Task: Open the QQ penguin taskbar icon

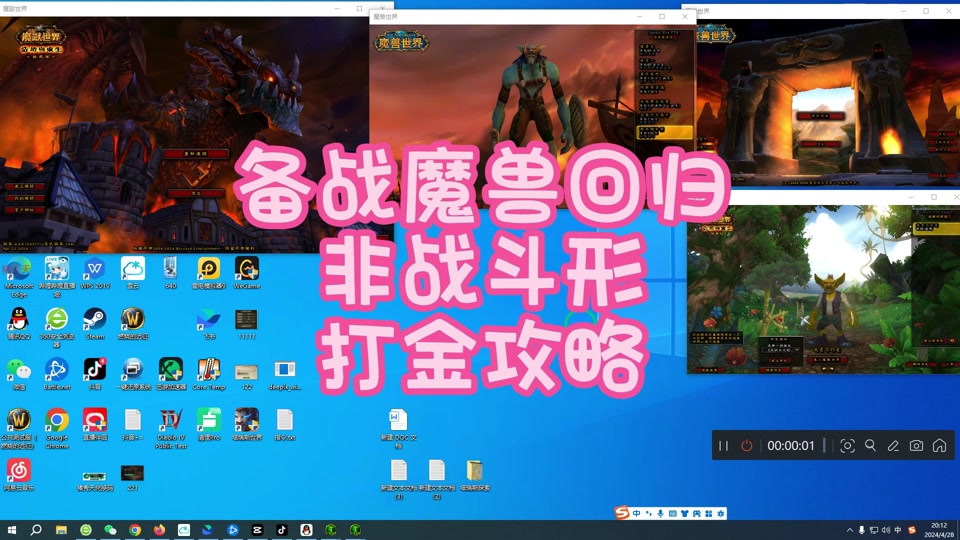Action: coord(306,530)
